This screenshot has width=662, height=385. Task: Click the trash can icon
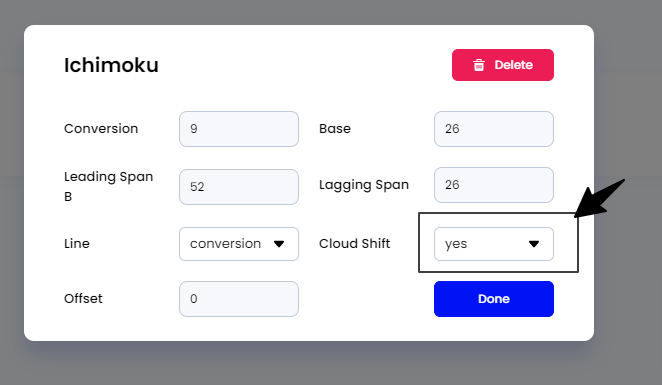pos(479,65)
